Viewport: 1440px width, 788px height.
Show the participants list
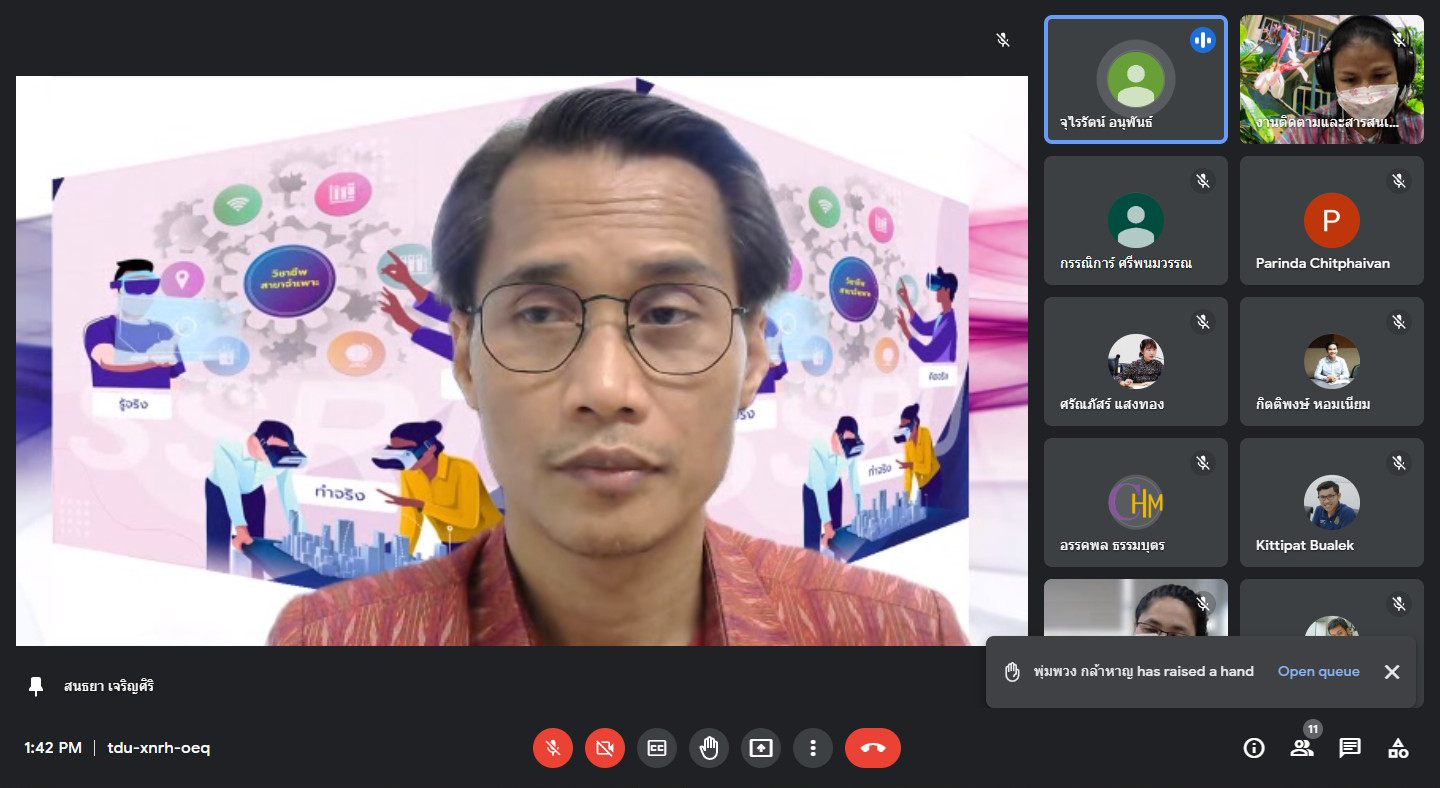coord(1302,748)
